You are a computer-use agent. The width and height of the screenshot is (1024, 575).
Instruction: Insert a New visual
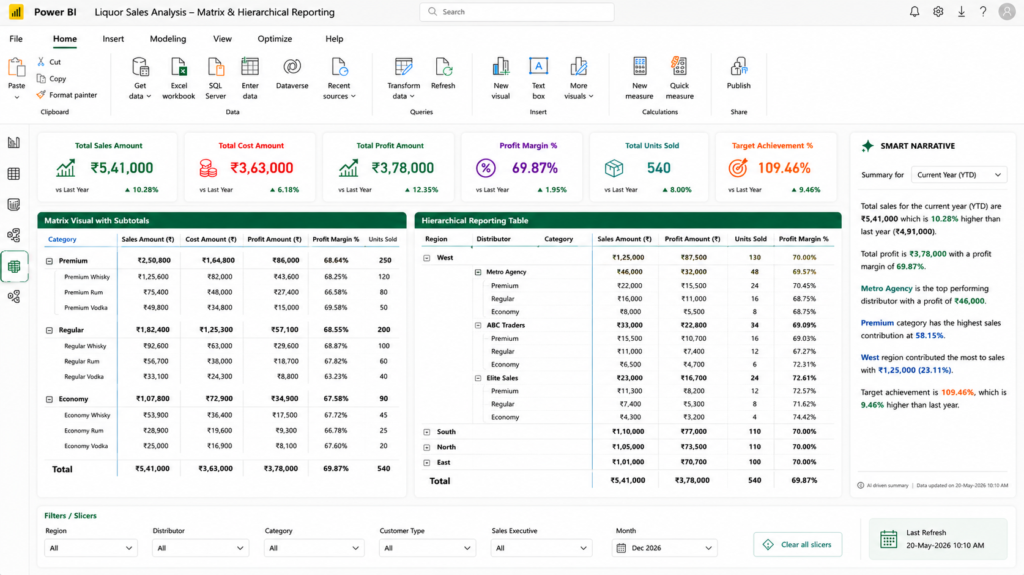tap(501, 78)
